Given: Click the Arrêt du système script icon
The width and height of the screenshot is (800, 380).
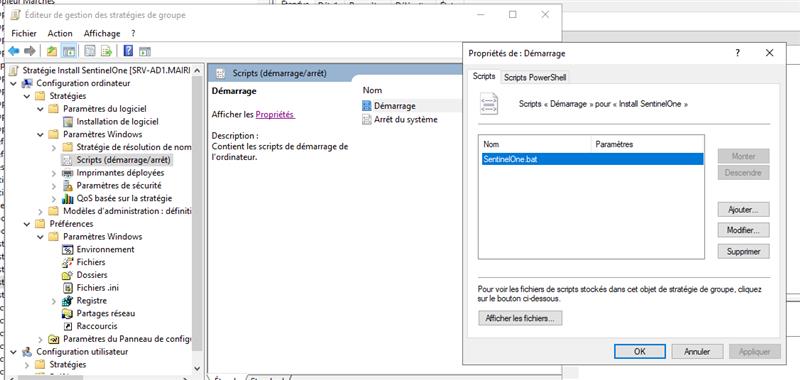Looking at the screenshot, I should [366, 120].
